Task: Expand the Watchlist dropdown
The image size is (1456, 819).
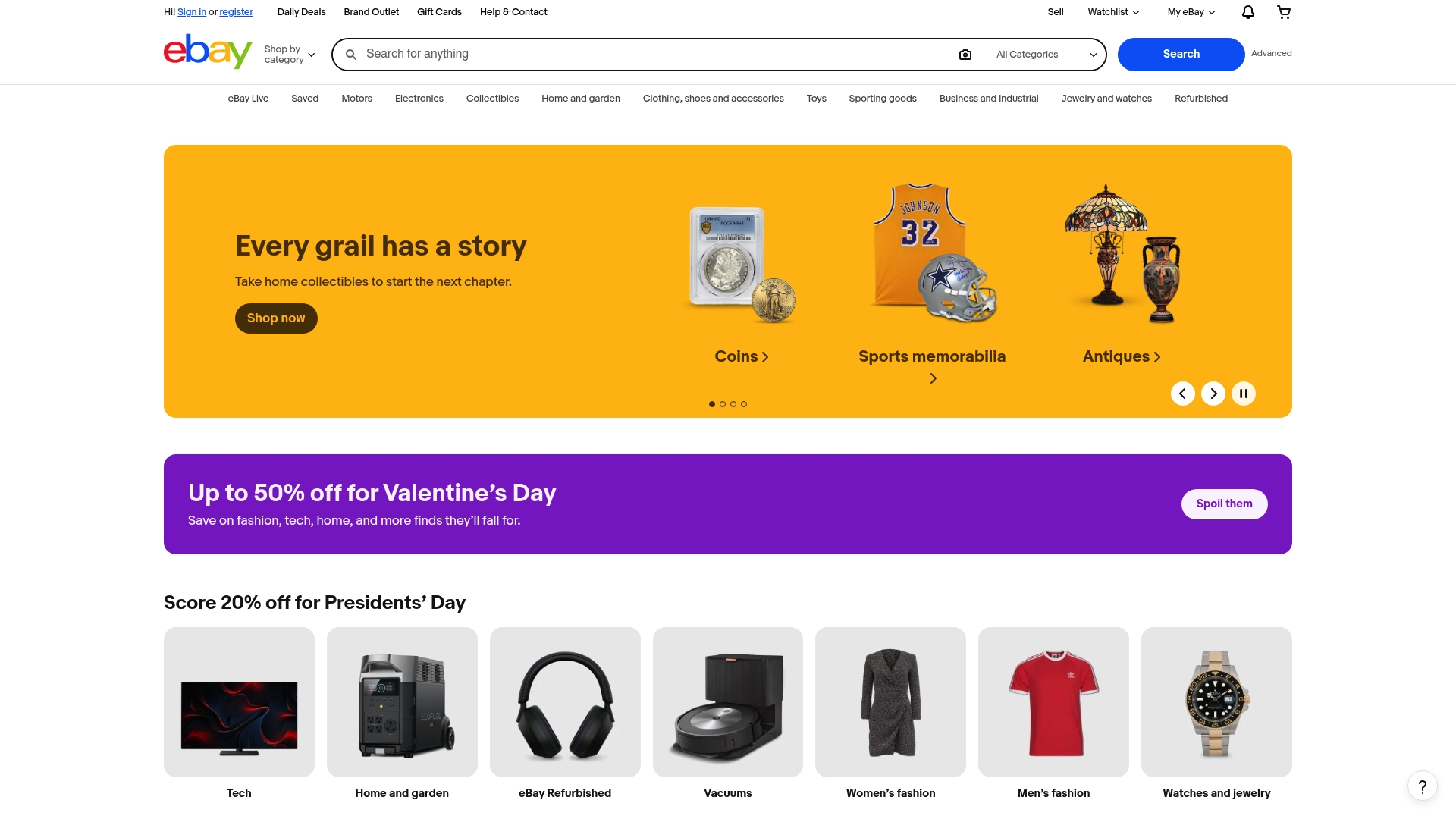Action: pos(1112,12)
